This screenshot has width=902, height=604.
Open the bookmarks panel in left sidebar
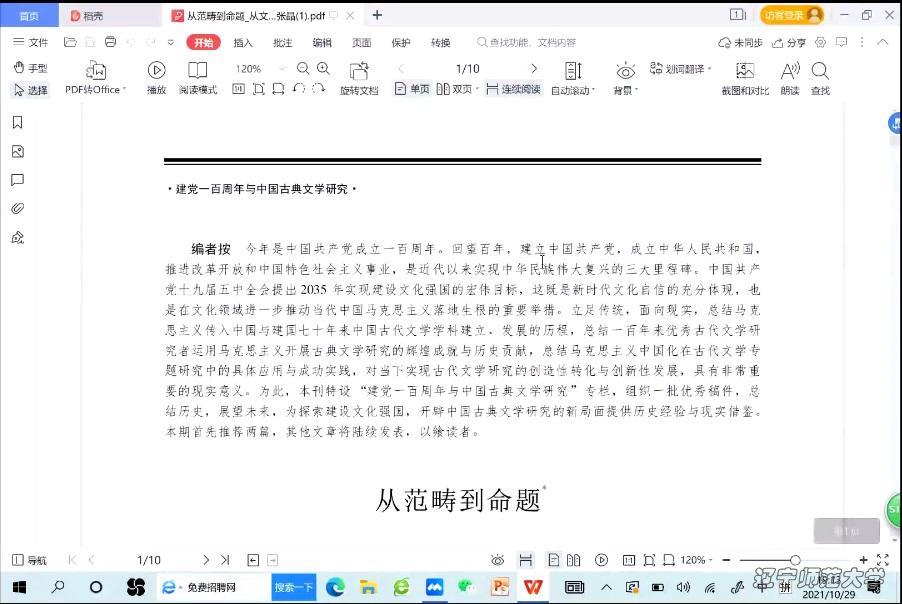(x=14, y=123)
